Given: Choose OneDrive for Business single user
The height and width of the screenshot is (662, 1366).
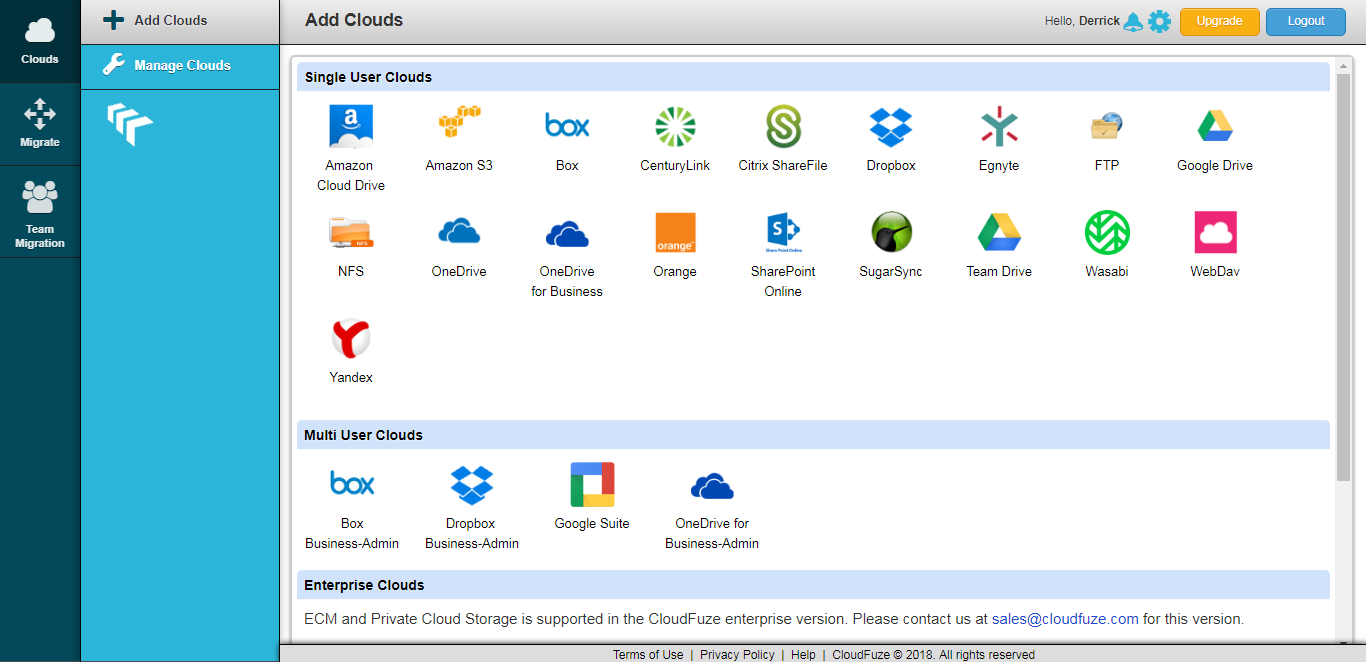Looking at the screenshot, I should click(x=567, y=234).
